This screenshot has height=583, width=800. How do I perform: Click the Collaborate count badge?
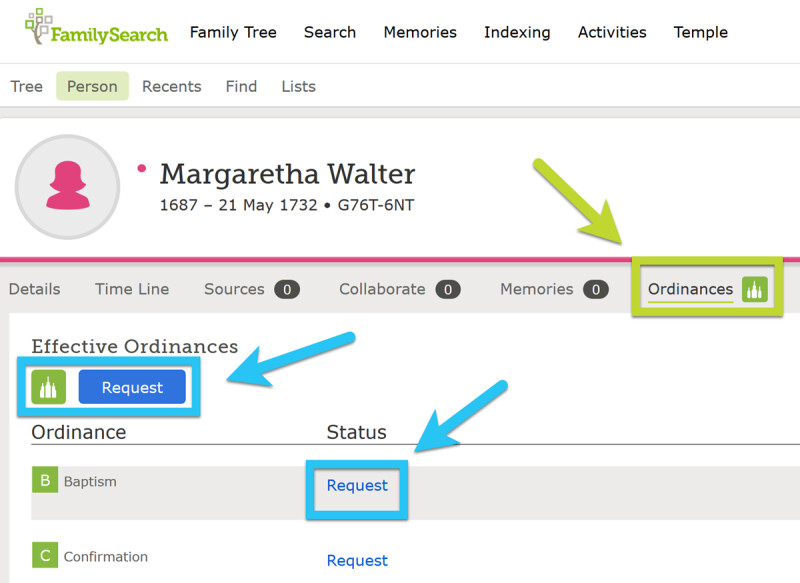tap(448, 290)
